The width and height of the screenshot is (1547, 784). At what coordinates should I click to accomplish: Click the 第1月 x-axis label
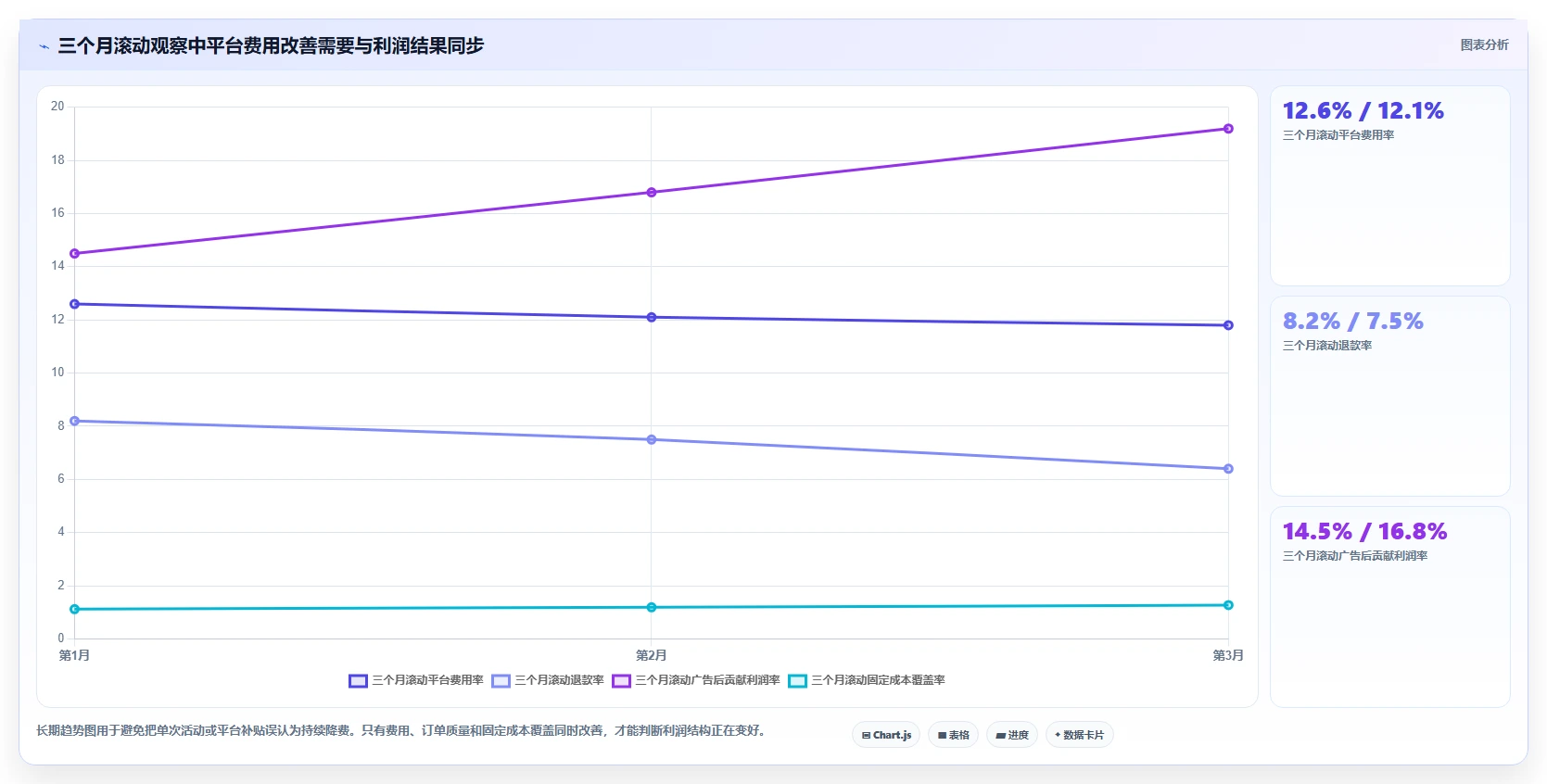click(75, 655)
